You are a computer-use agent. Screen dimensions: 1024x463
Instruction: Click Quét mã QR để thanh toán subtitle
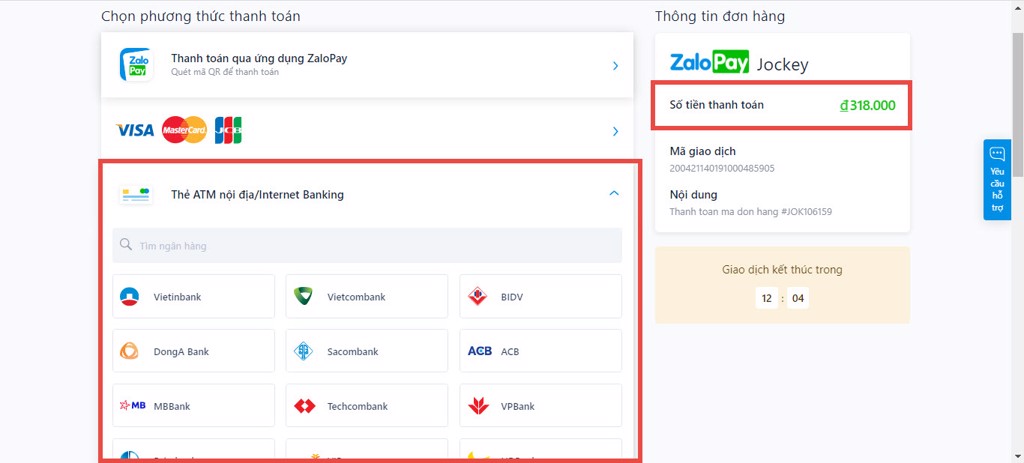click(225, 72)
